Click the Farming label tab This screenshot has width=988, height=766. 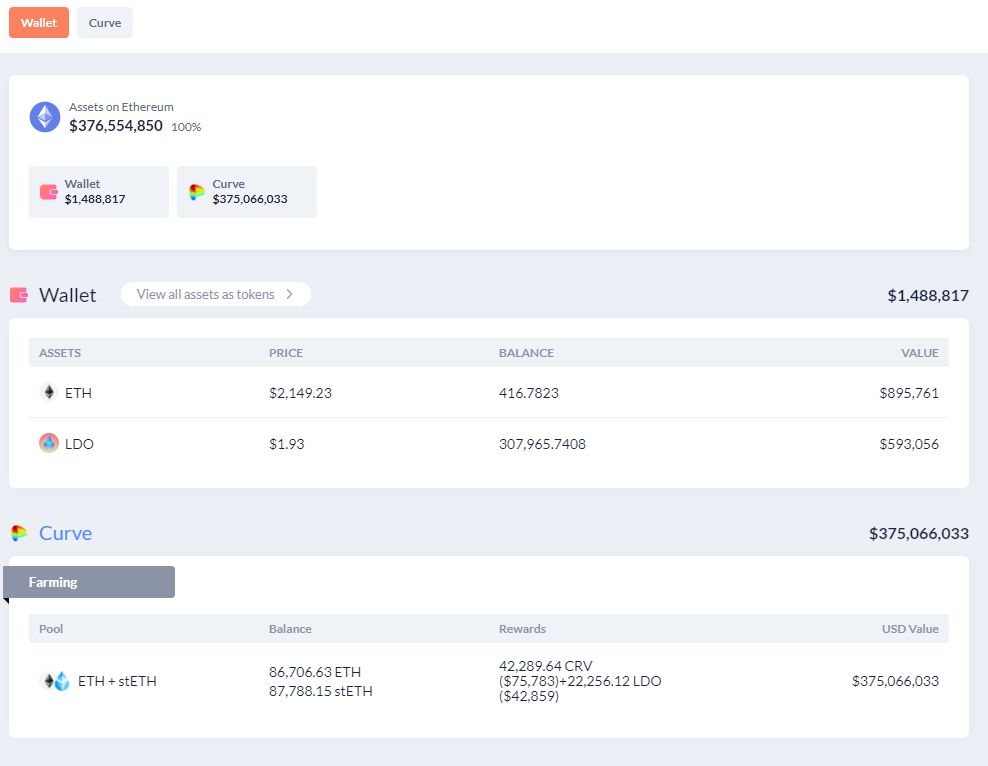(89, 582)
